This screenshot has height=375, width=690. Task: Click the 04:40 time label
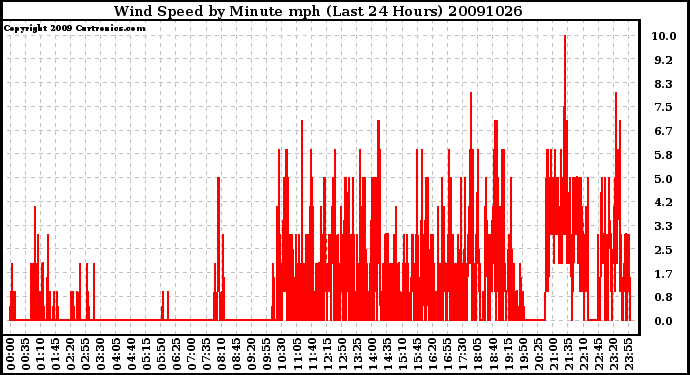point(131,354)
